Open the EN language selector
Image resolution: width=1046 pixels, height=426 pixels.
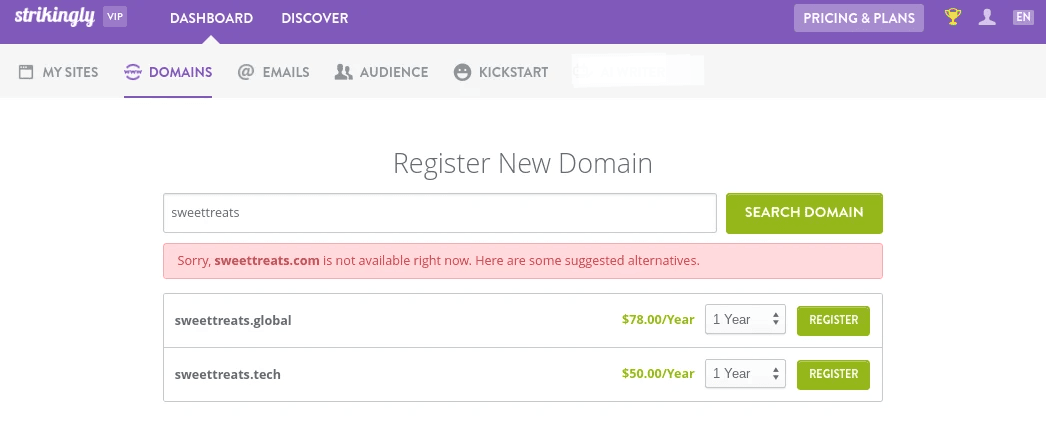coord(1023,17)
